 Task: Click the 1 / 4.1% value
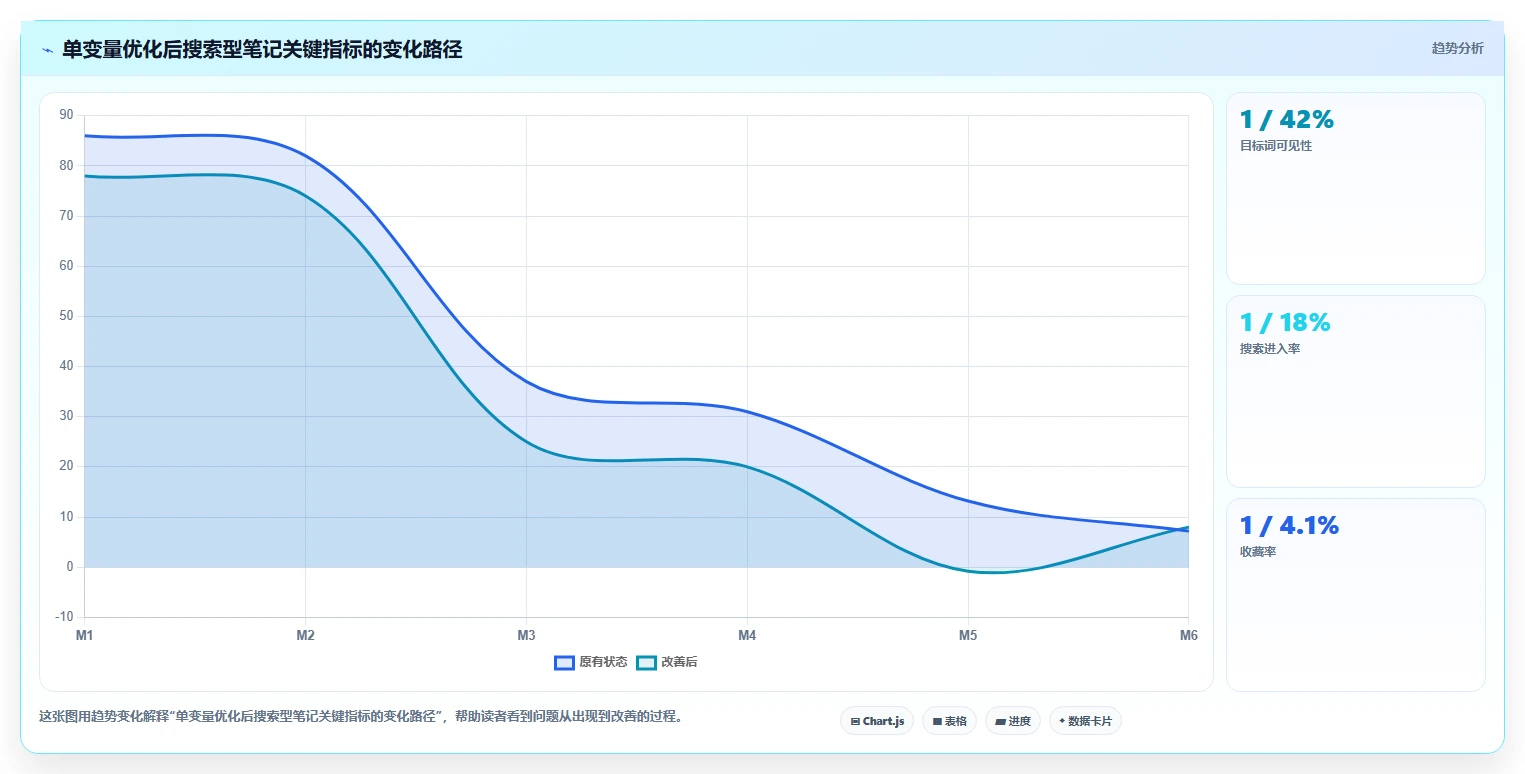[1289, 526]
